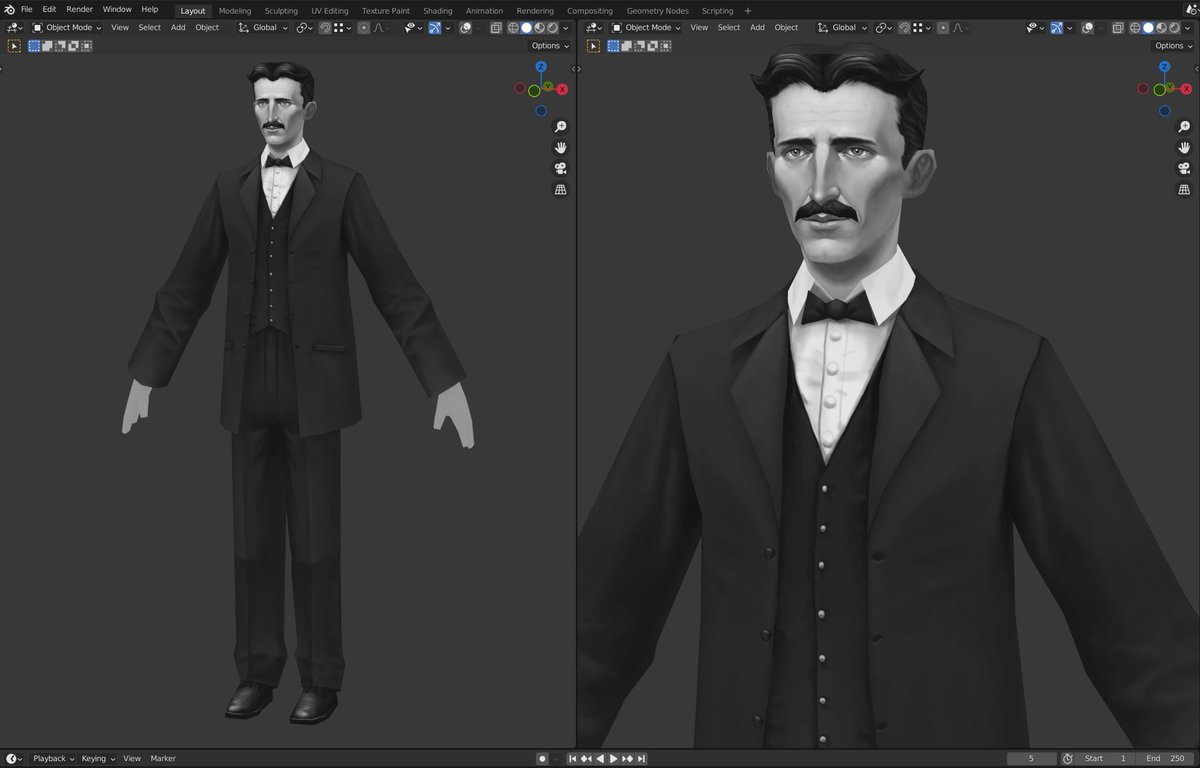Open the File menu
Image resolution: width=1200 pixels, height=768 pixels.
coord(26,9)
